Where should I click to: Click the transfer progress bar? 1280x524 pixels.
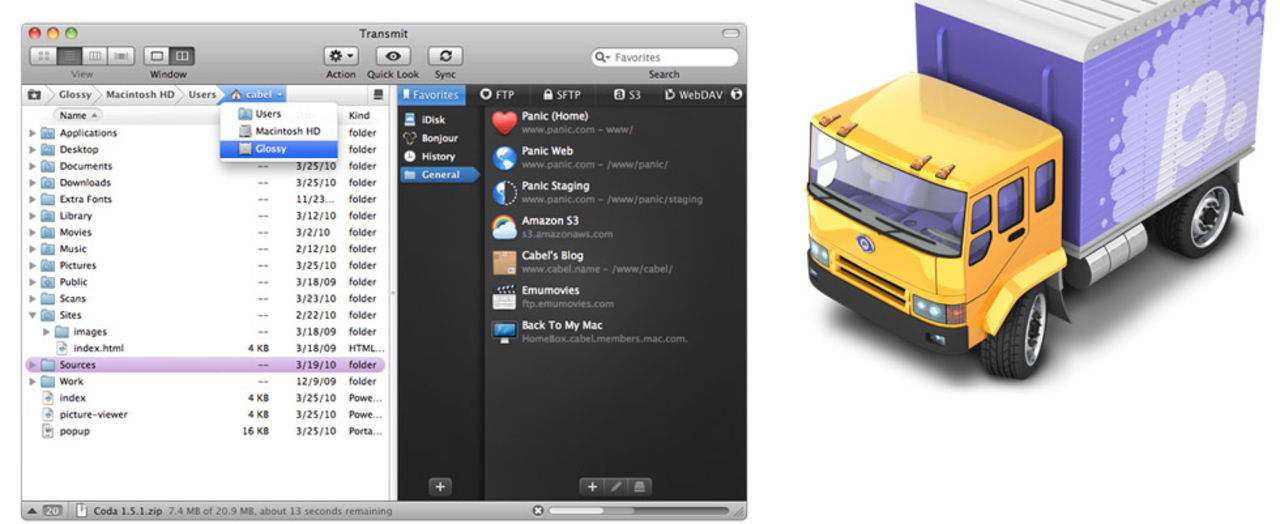pyautogui.click(x=640, y=511)
